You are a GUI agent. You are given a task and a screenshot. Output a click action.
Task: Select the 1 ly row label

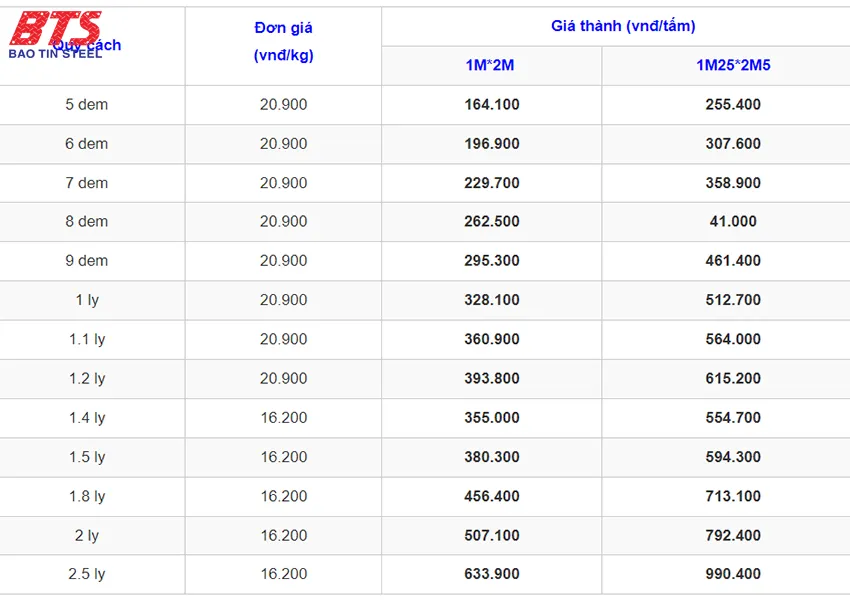[x=87, y=300]
